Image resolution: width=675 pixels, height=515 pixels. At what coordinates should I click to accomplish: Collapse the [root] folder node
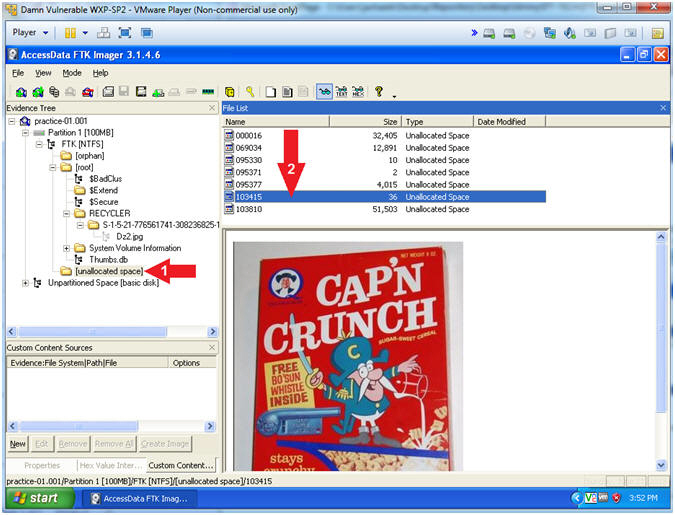click(x=53, y=168)
